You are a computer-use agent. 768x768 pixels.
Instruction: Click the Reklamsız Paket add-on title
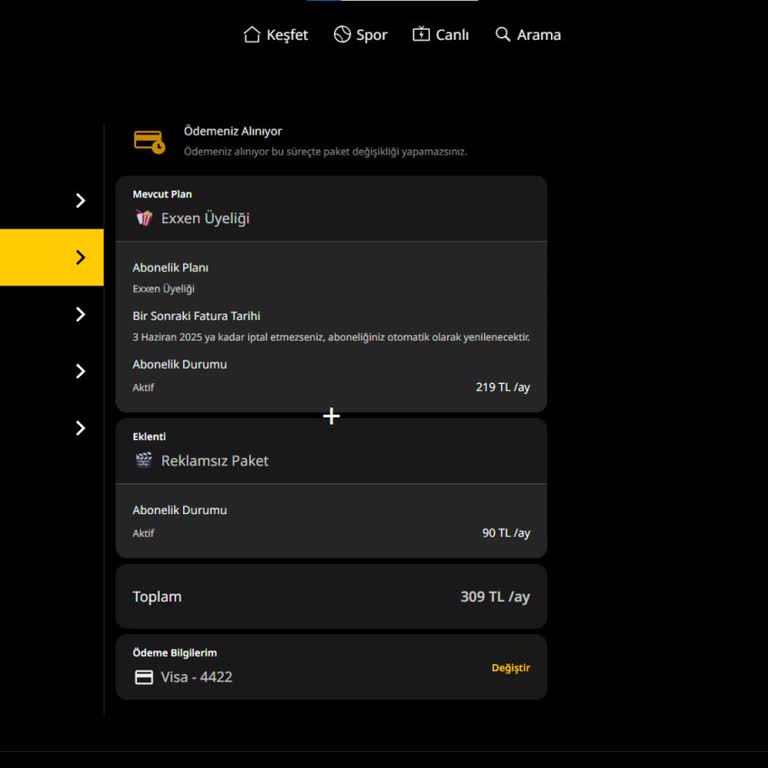214,461
